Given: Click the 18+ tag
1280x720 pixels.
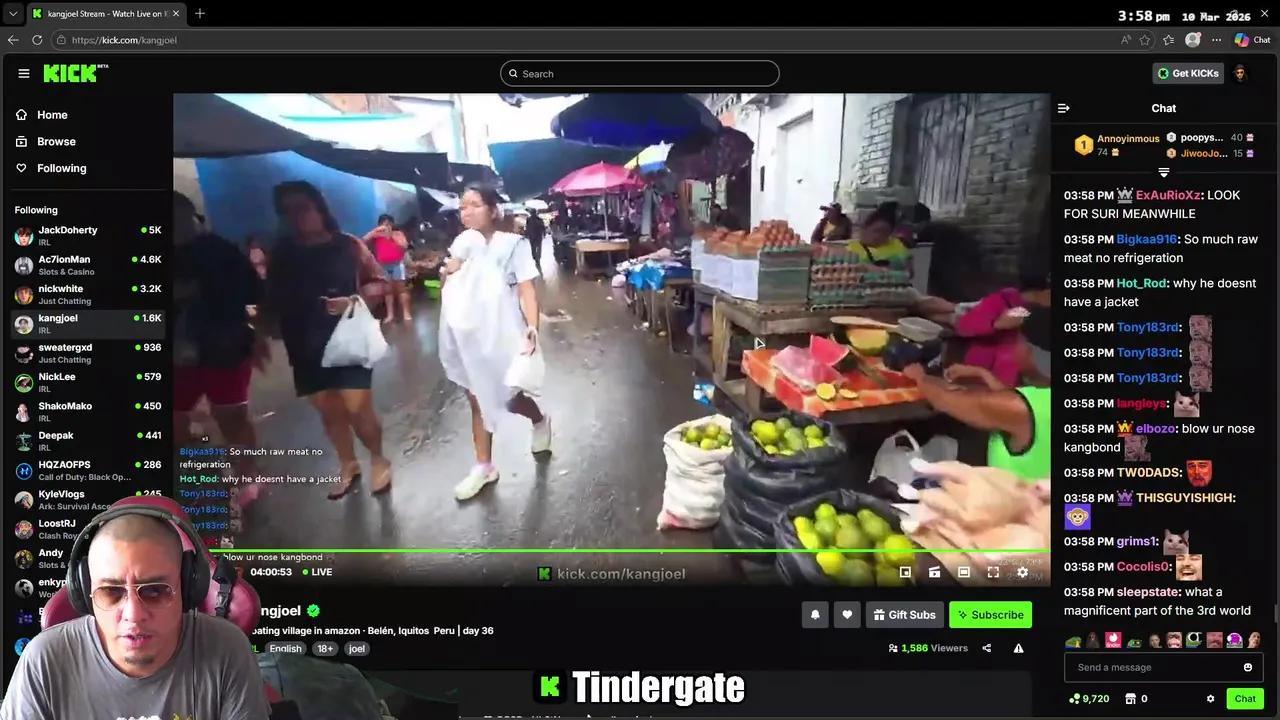Looking at the screenshot, I should coord(325,649).
